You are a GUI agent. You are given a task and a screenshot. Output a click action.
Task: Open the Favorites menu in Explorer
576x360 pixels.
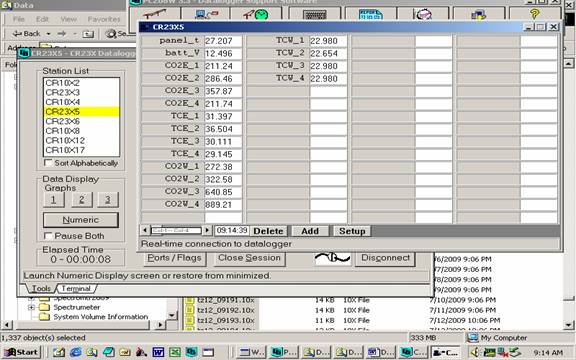click(104, 19)
